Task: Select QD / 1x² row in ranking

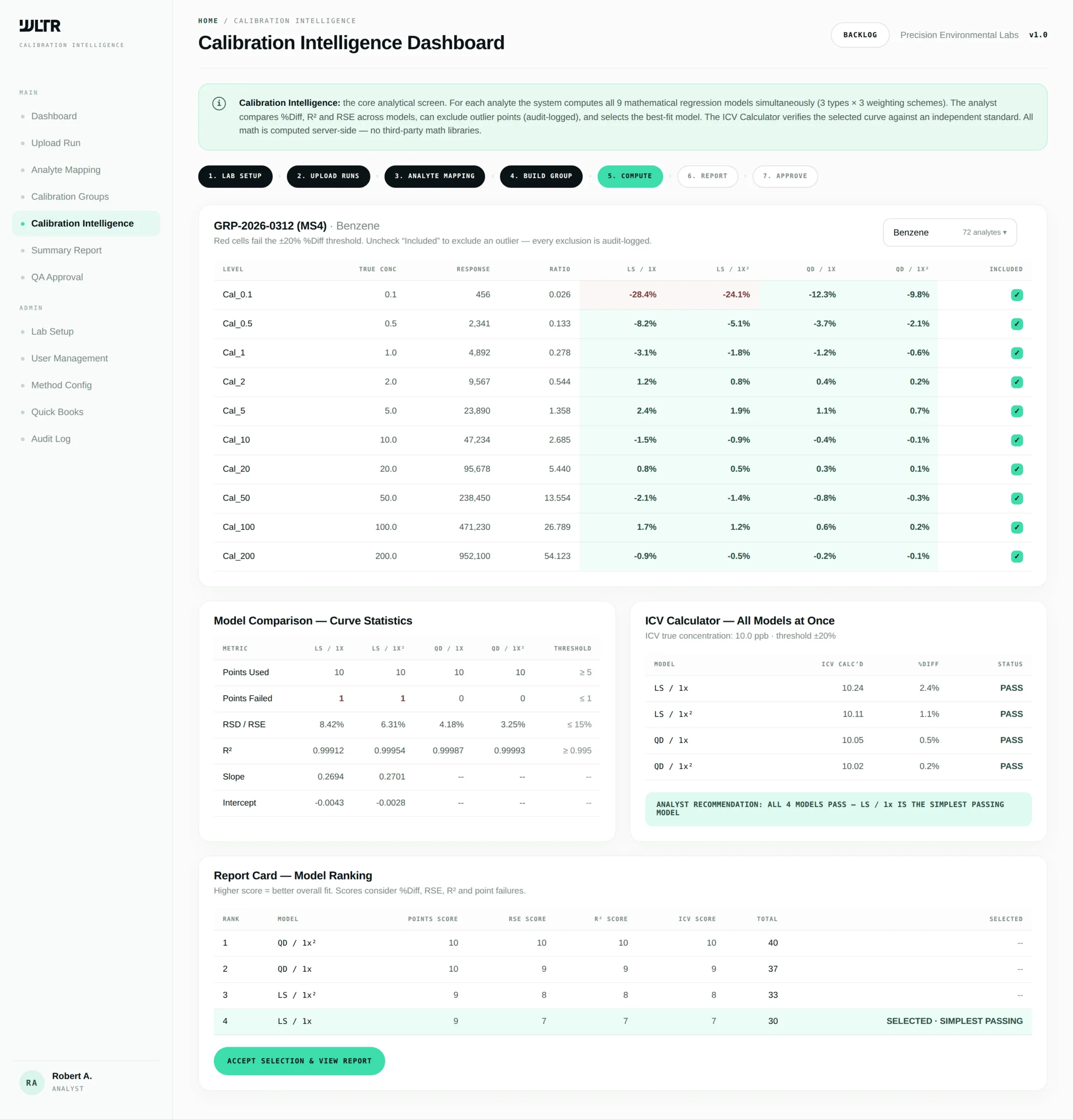Action: pos(622,943)
